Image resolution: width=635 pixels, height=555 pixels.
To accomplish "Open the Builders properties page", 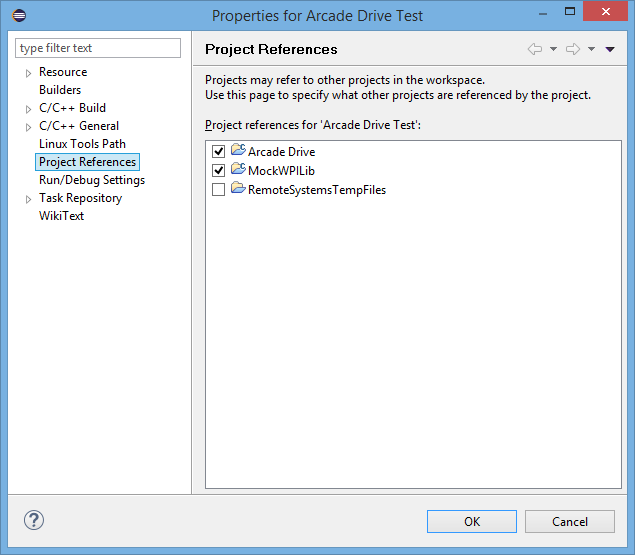I will (x=60, y=90).
